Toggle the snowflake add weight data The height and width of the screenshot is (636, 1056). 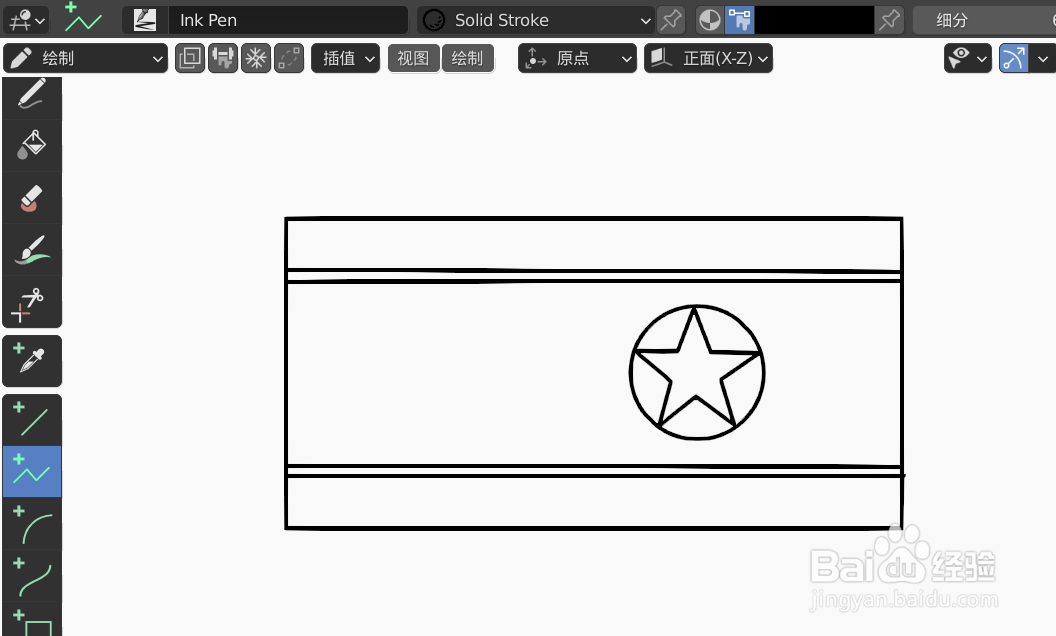click(256, 59)
